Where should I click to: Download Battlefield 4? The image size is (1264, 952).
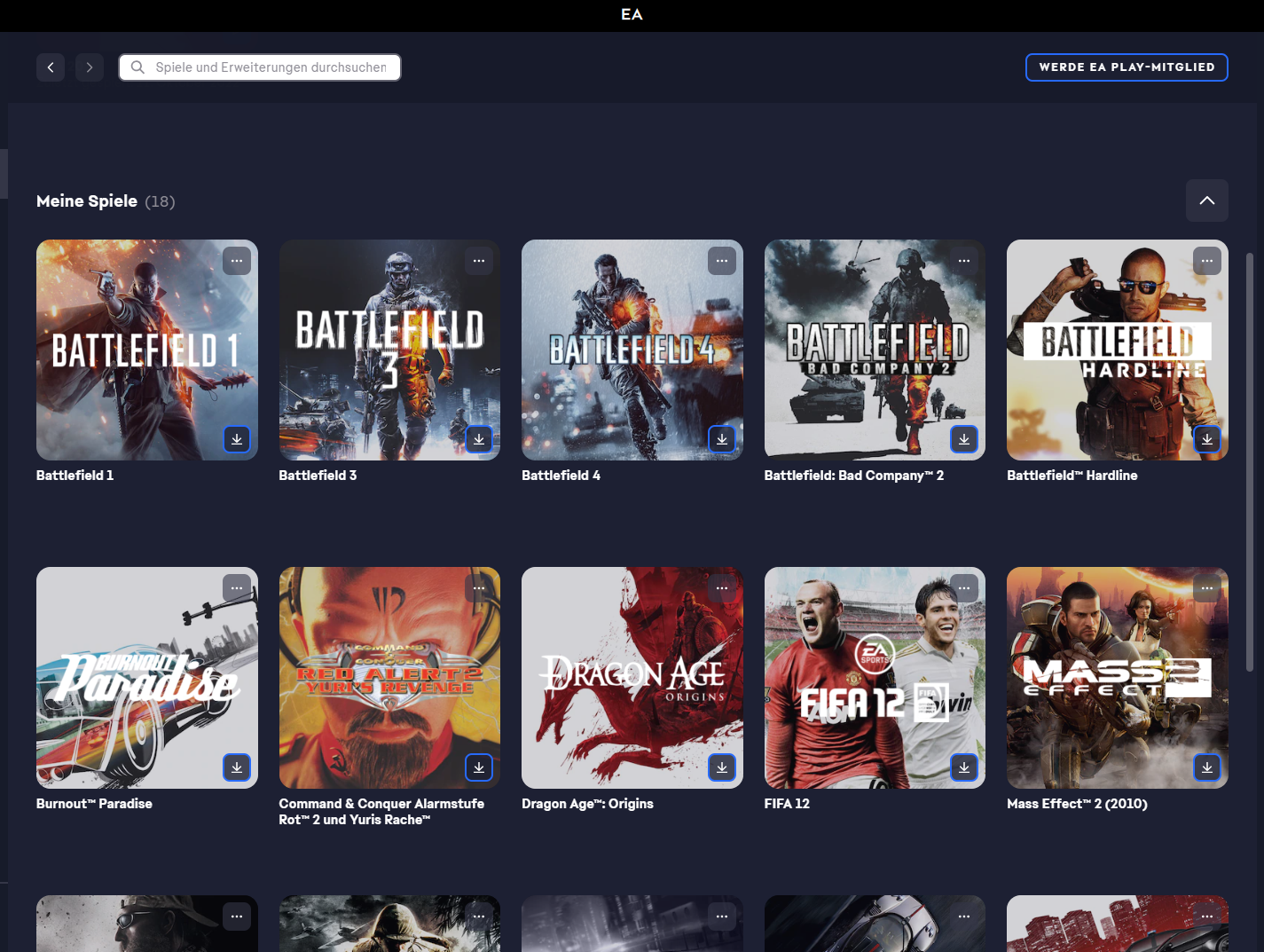coord(722,439)
